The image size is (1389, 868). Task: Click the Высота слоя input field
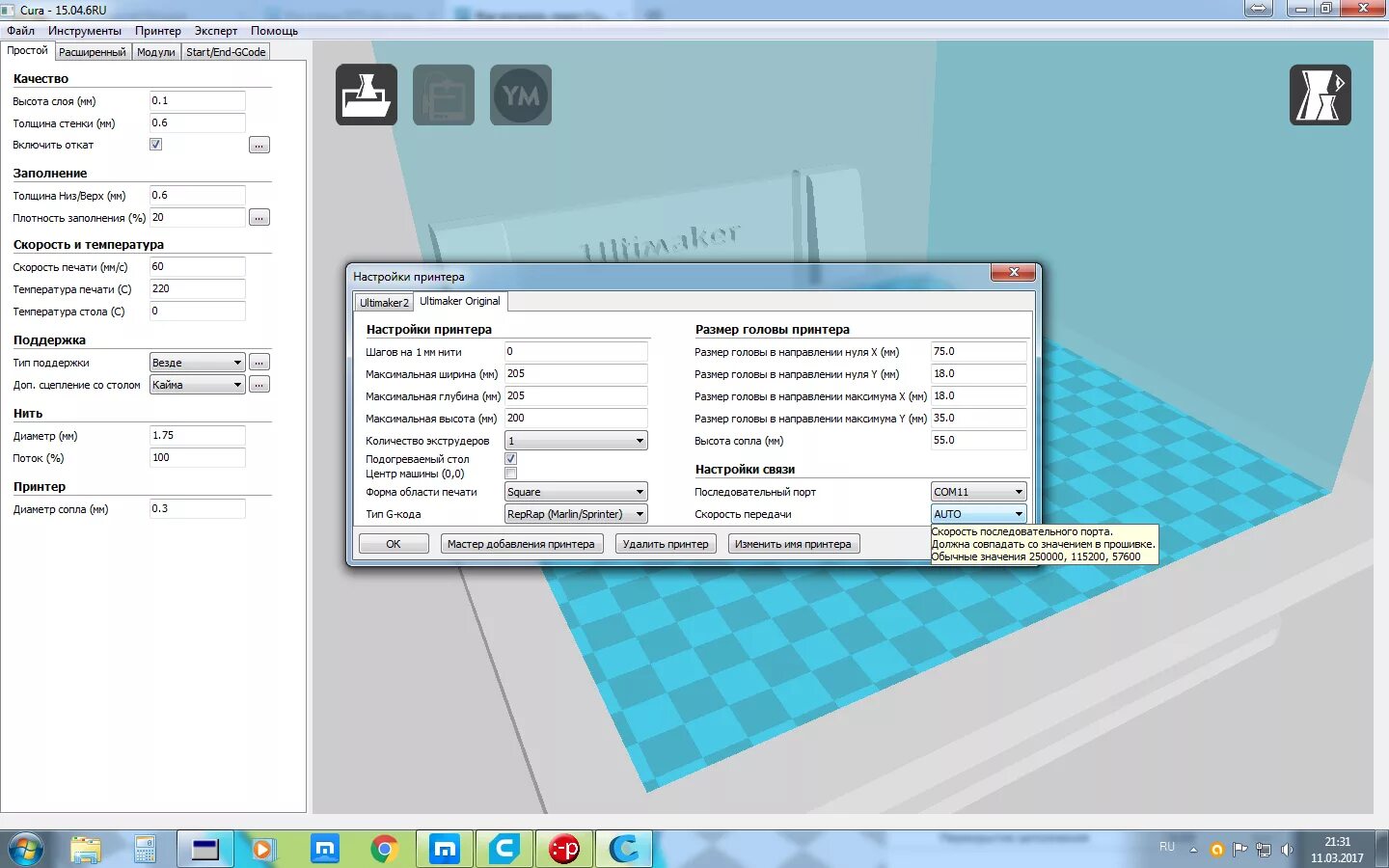197,100
